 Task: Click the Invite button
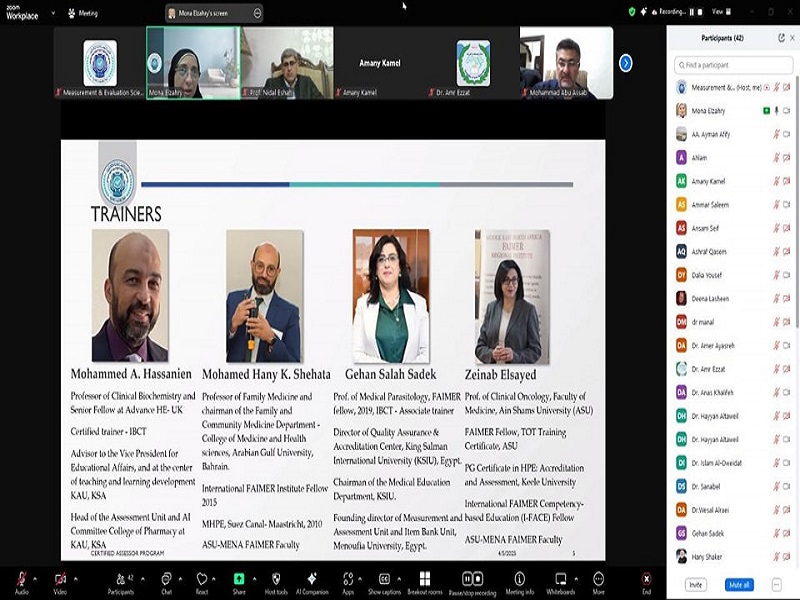[695, 585]
